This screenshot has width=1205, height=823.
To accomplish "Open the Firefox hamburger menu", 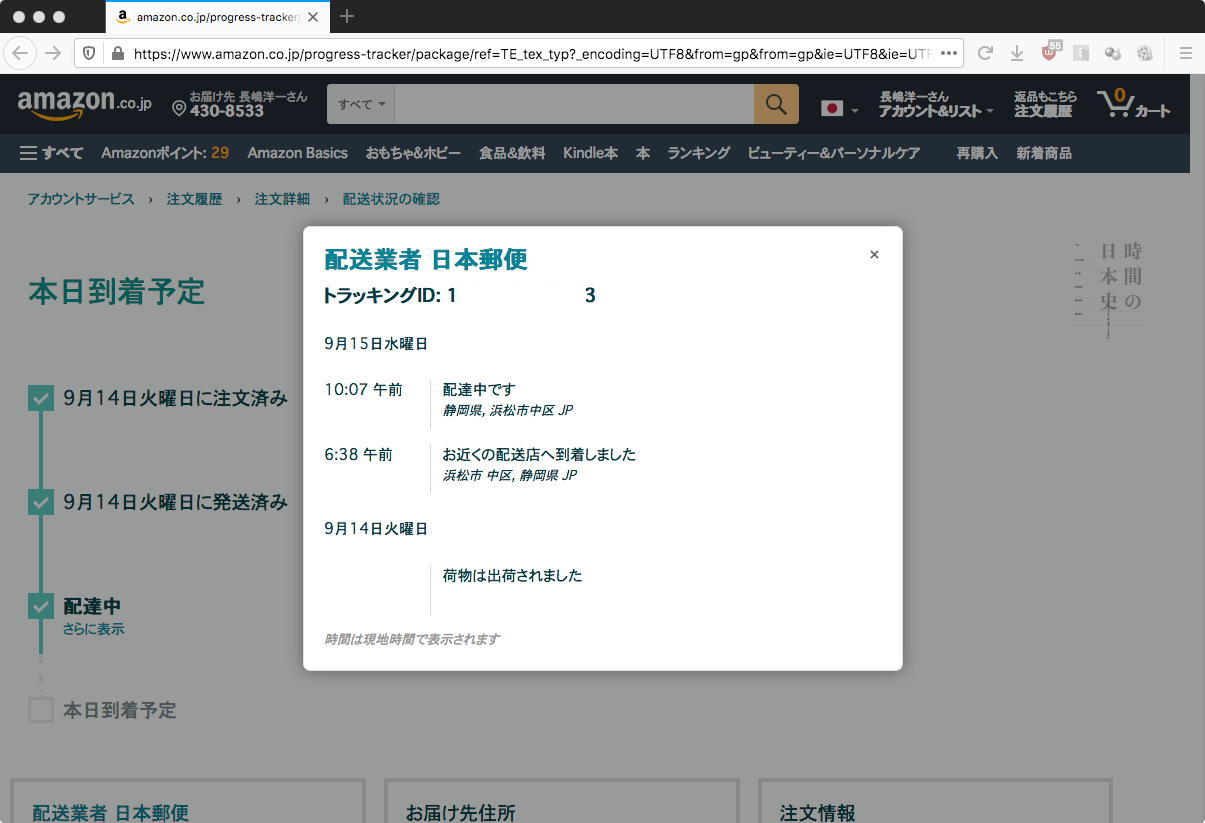I will pyautogui.click(x=1186, y=53).
